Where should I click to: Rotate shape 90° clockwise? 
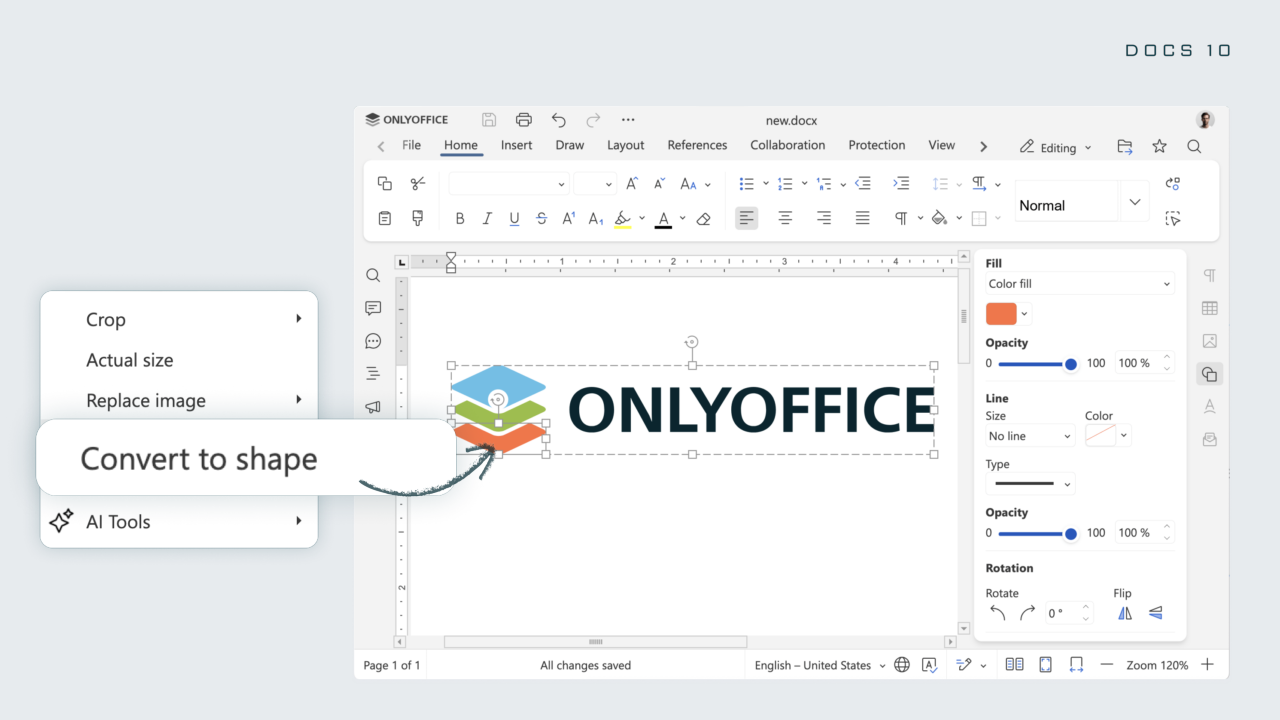(x=1027, y=613)
